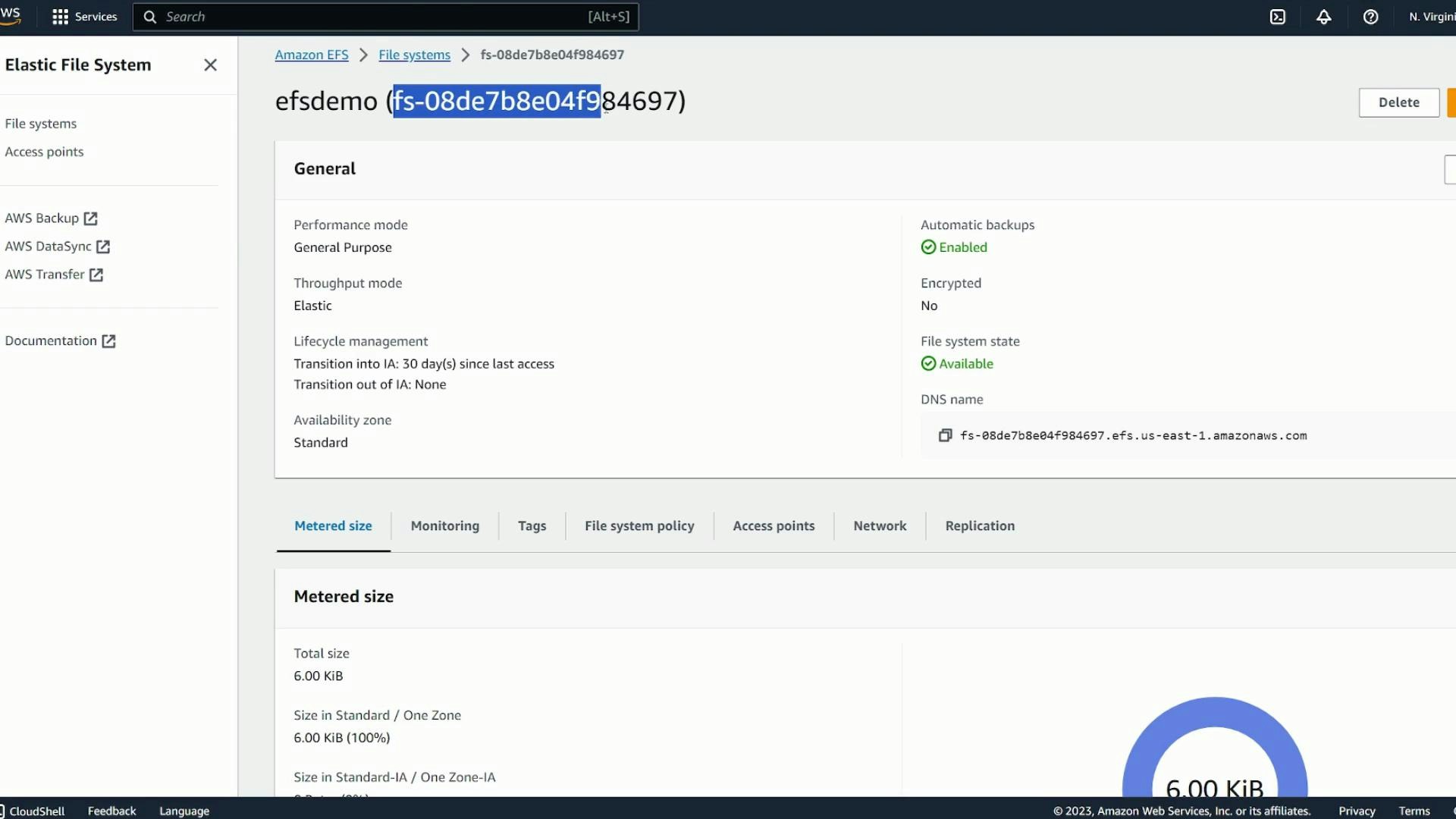Screen dimensions: 1456x819
Task: Switch to the Monitoring tab
Action: 444,526
